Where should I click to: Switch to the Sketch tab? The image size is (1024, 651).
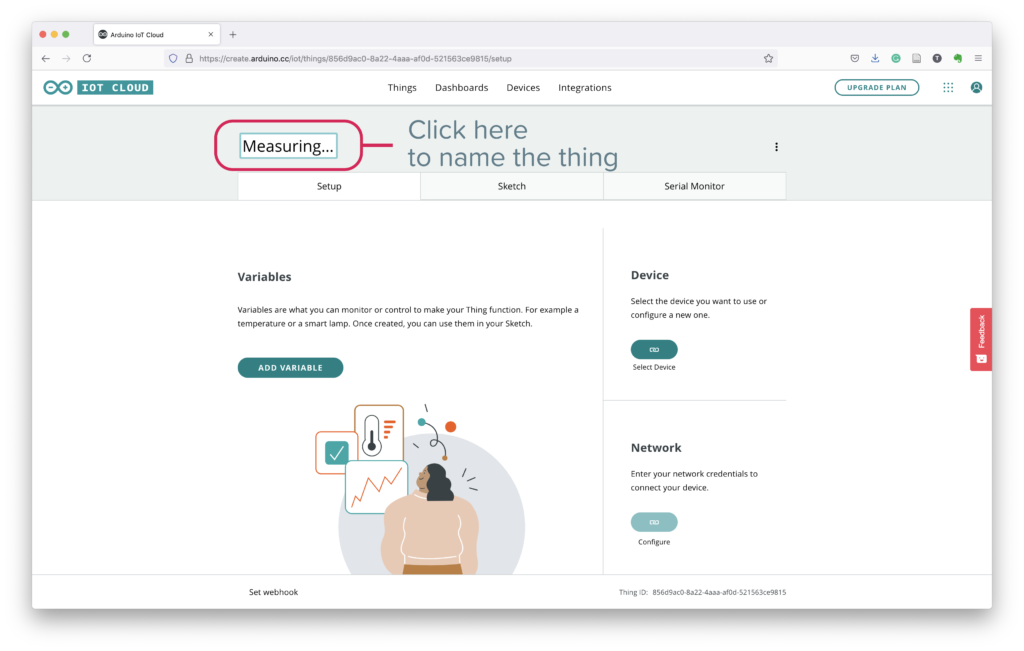511,186
